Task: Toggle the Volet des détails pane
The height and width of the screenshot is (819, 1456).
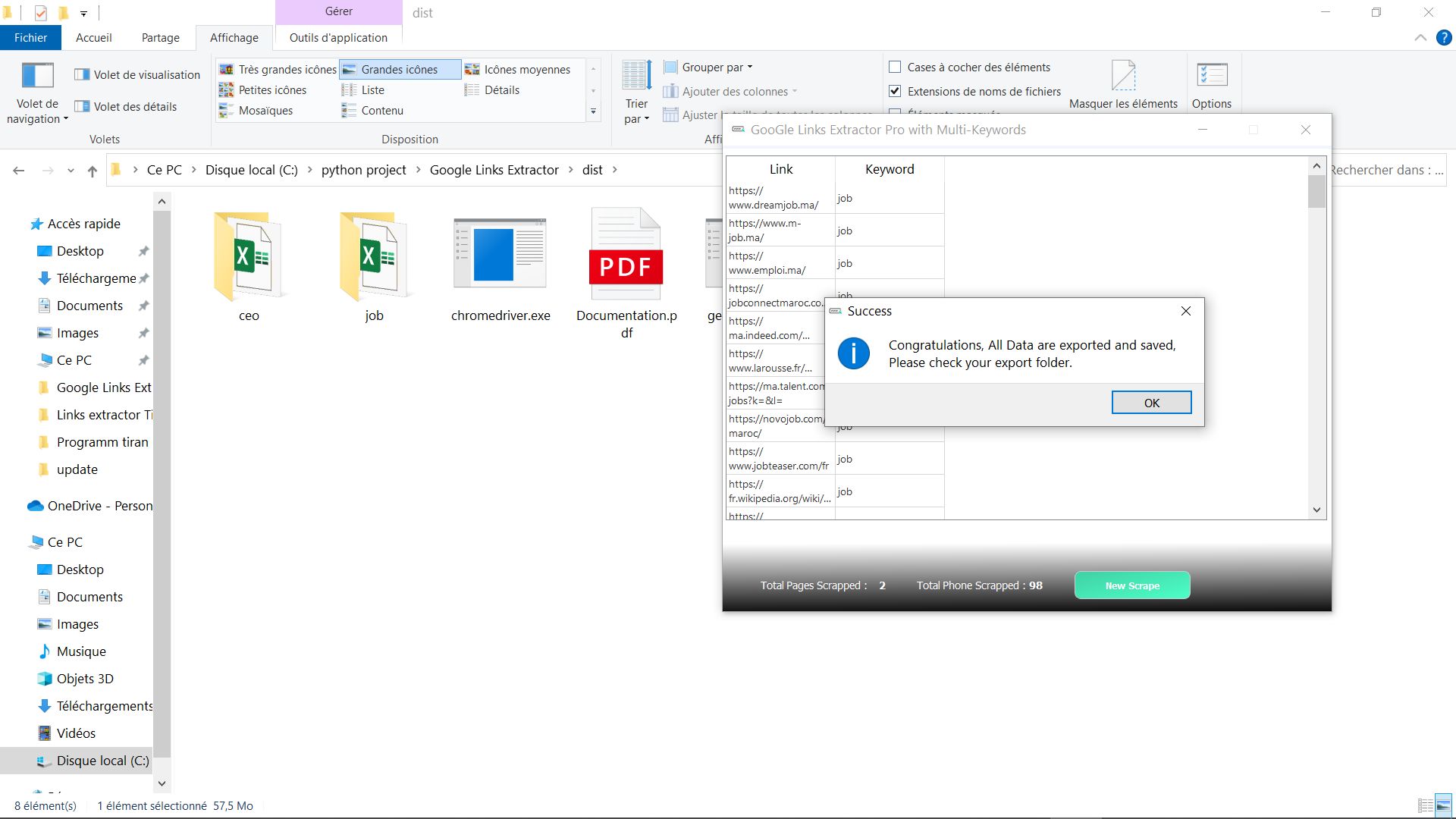Action: pos(126,106)
